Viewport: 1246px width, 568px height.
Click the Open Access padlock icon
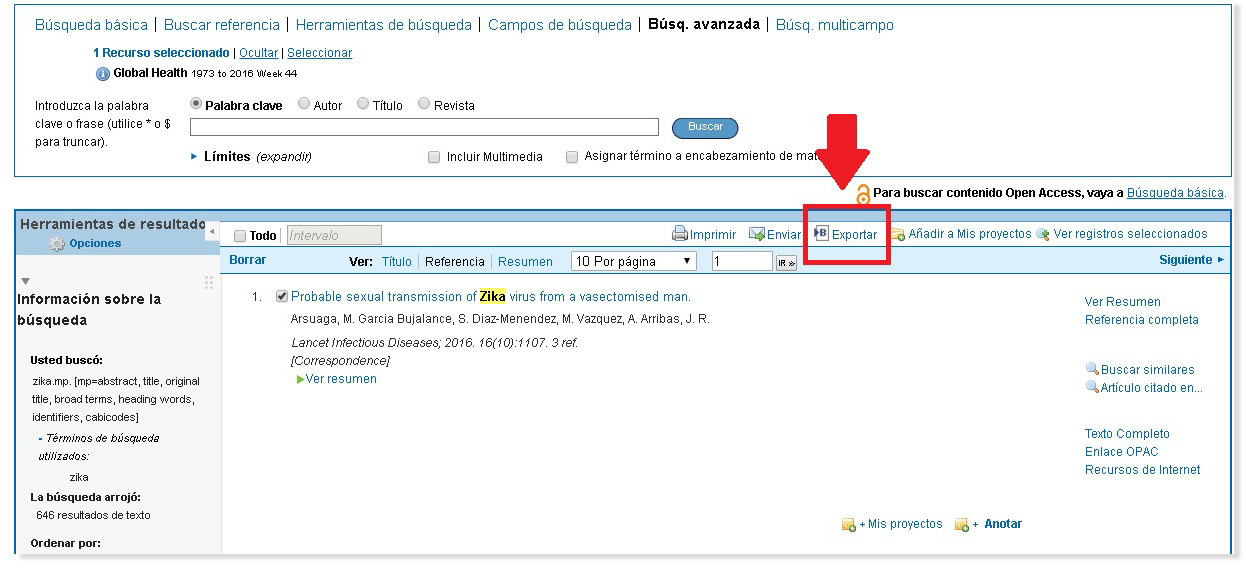tap(863, 195)
